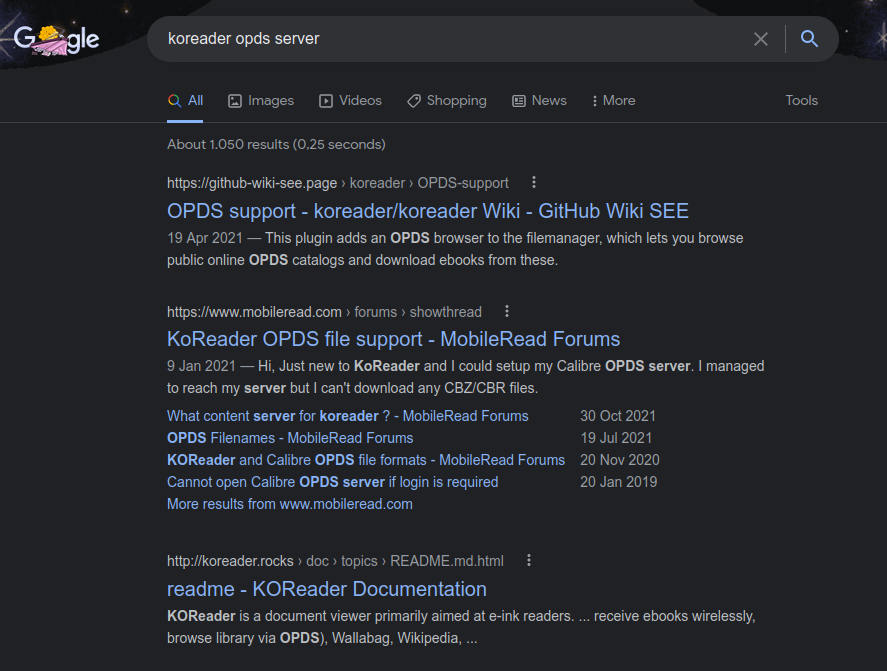
Task: Click the About 1.050 results text
Action: (x=276, y=144)
